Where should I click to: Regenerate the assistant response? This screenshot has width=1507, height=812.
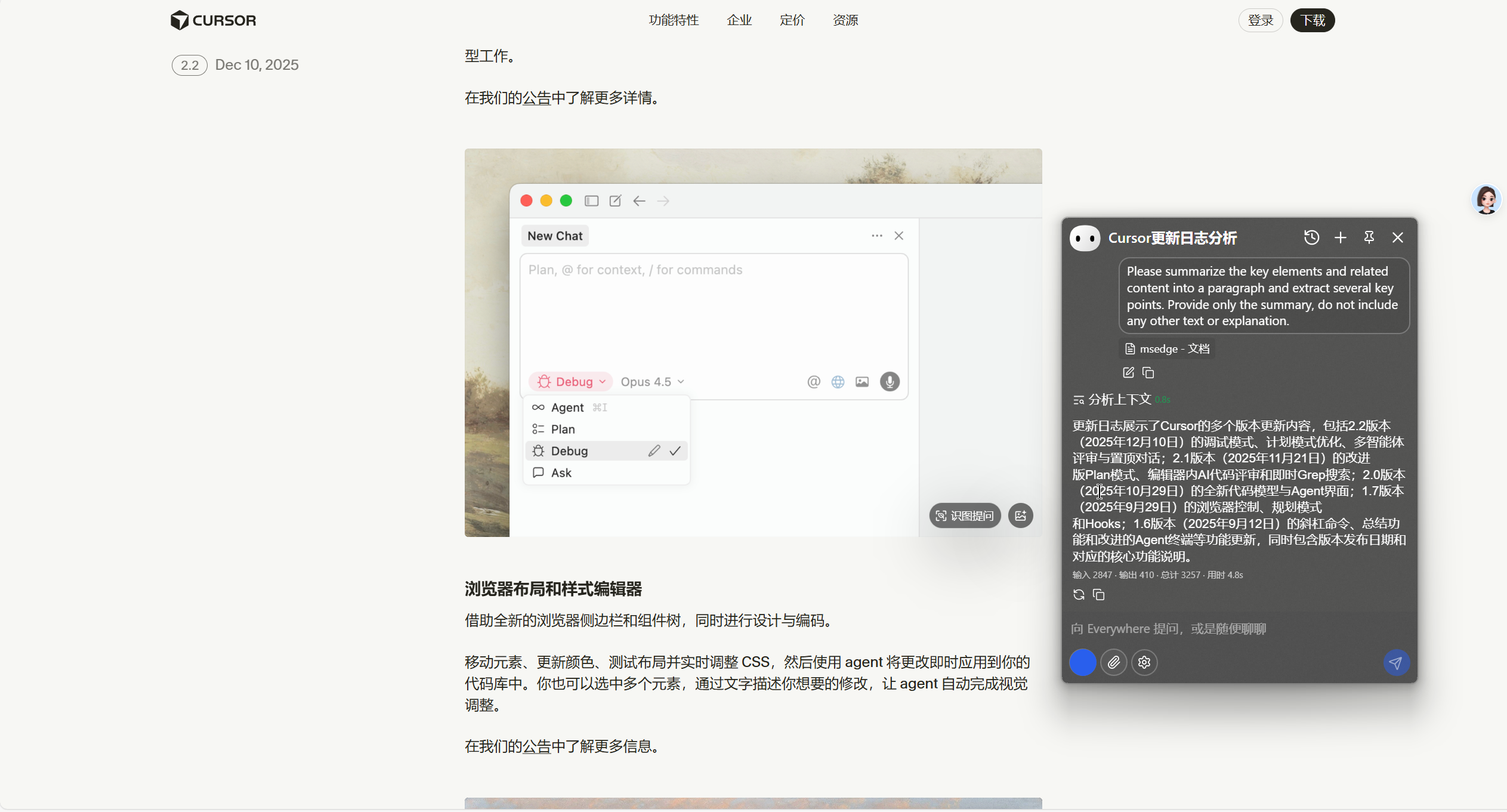1079,595
